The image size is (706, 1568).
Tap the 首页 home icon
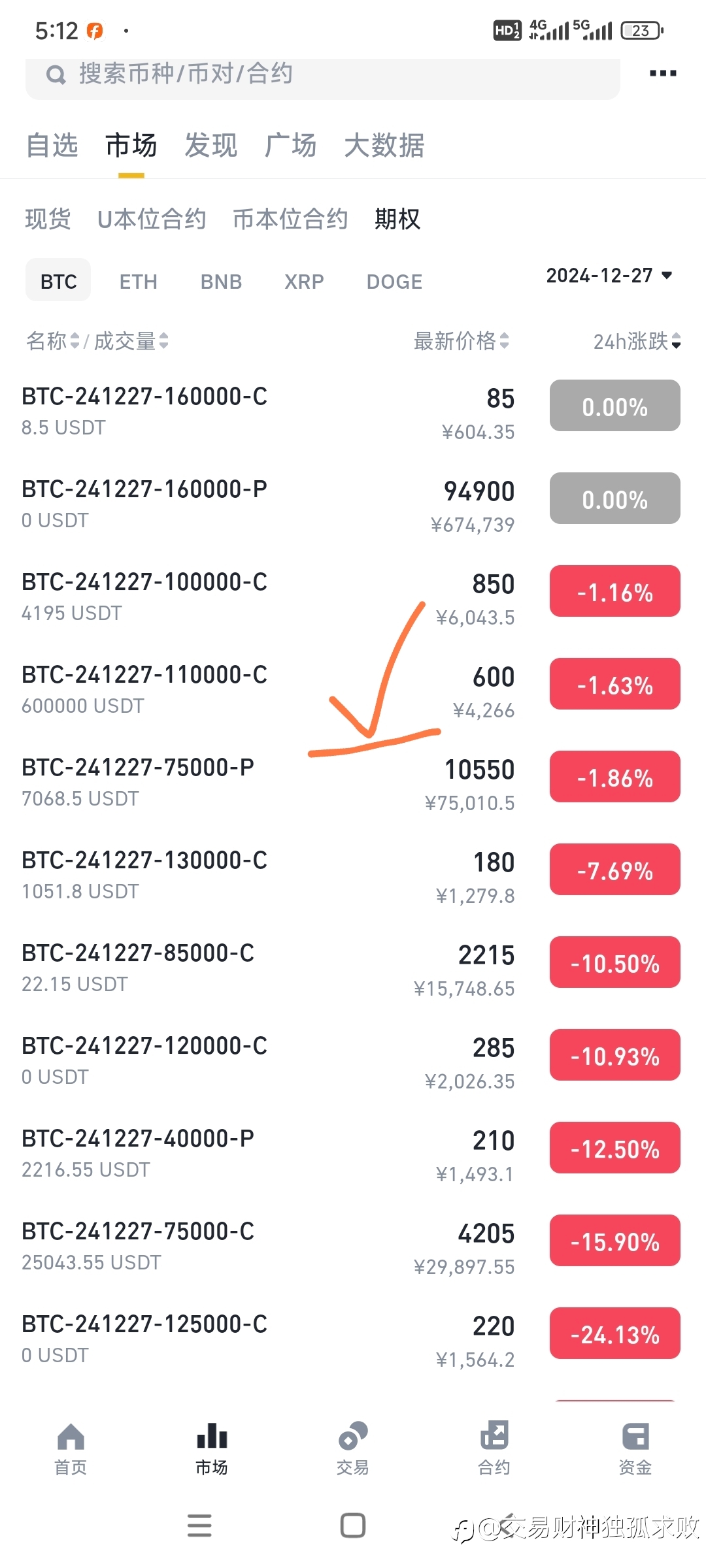(x=71, y=1435)
